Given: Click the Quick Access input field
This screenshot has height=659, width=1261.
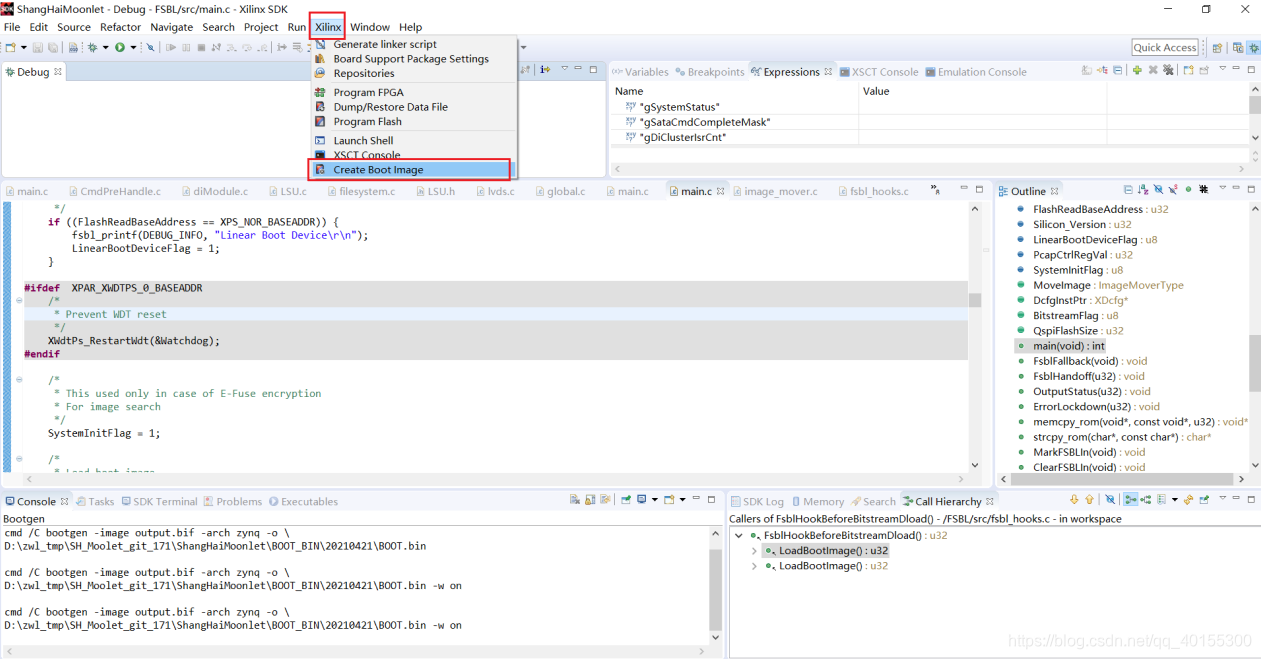Looking at the screenshot, I should (1165, 47).
